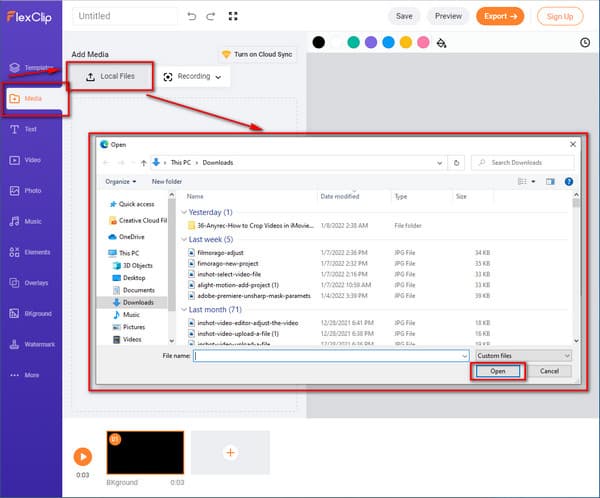Redo the last action
This screenshot has height=498, width=600.
tap(210, 16)
